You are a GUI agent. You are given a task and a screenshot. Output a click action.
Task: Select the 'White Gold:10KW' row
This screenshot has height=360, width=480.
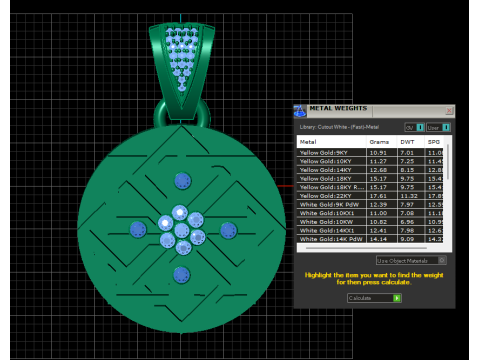point(370,222)
